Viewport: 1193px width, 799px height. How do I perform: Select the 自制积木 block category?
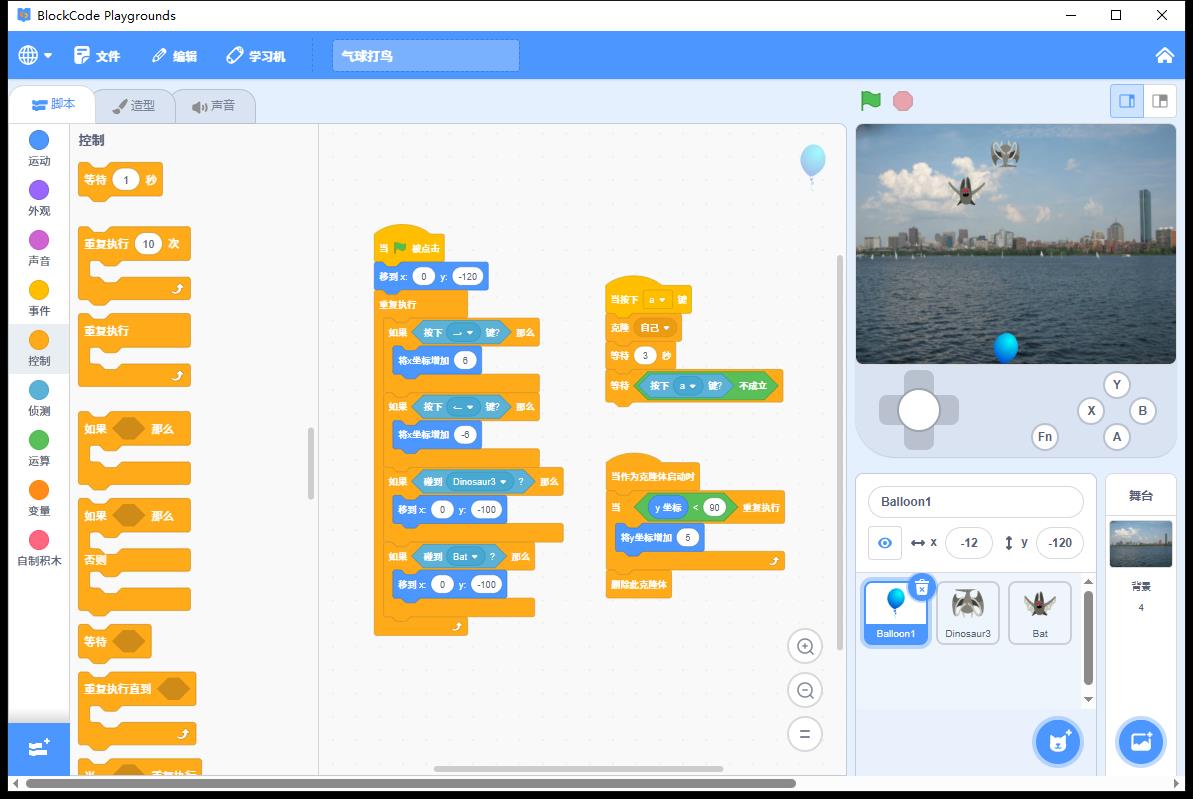39,548
